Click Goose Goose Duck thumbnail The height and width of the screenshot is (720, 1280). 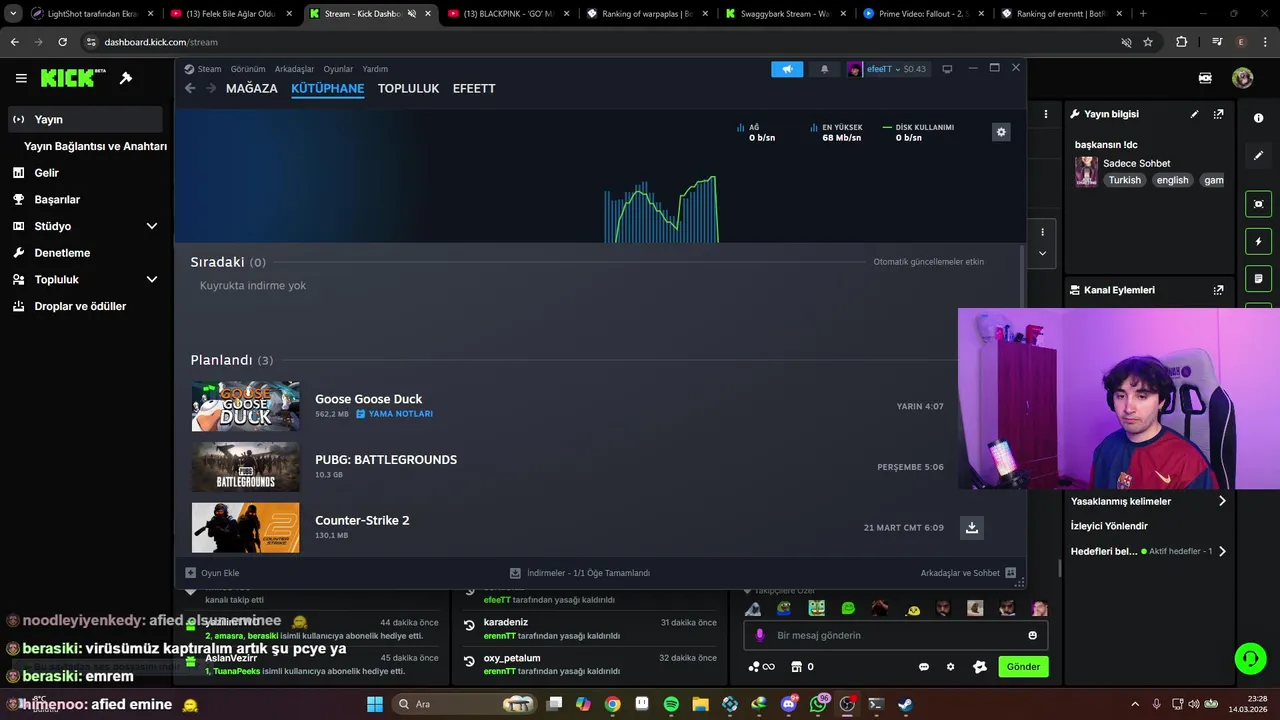245,406
